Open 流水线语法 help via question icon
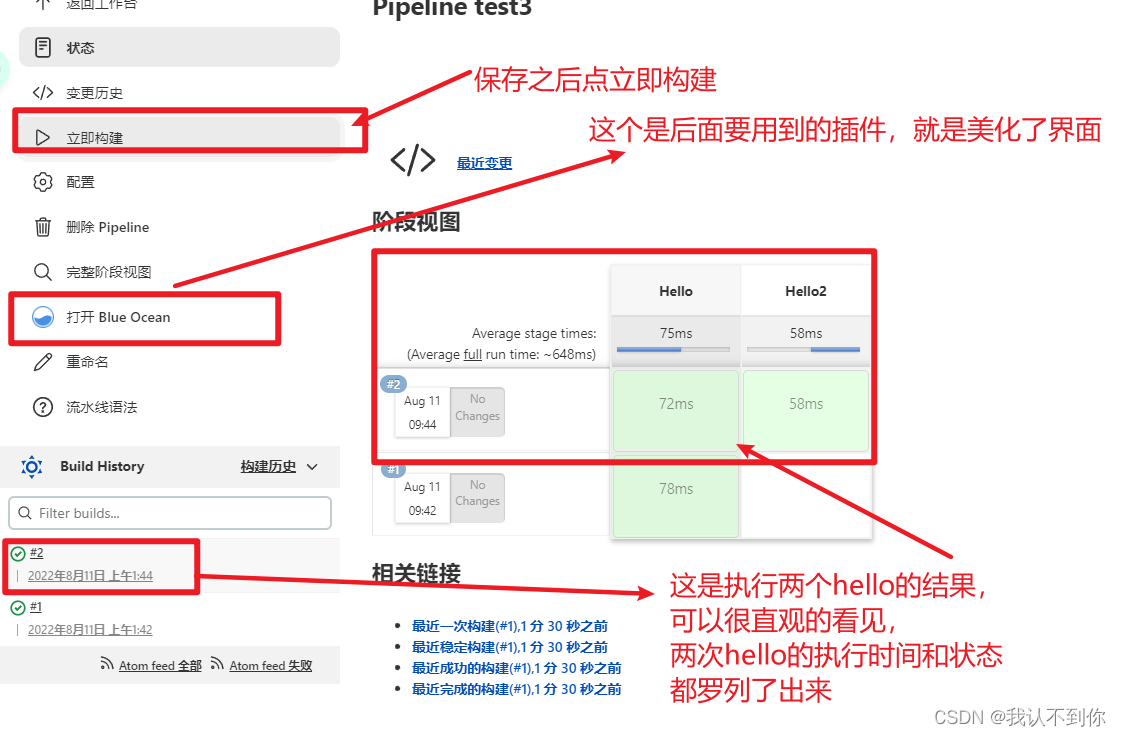Image resolution: width=1121 pixels, height=737 pixels. (x=41, y=406)
